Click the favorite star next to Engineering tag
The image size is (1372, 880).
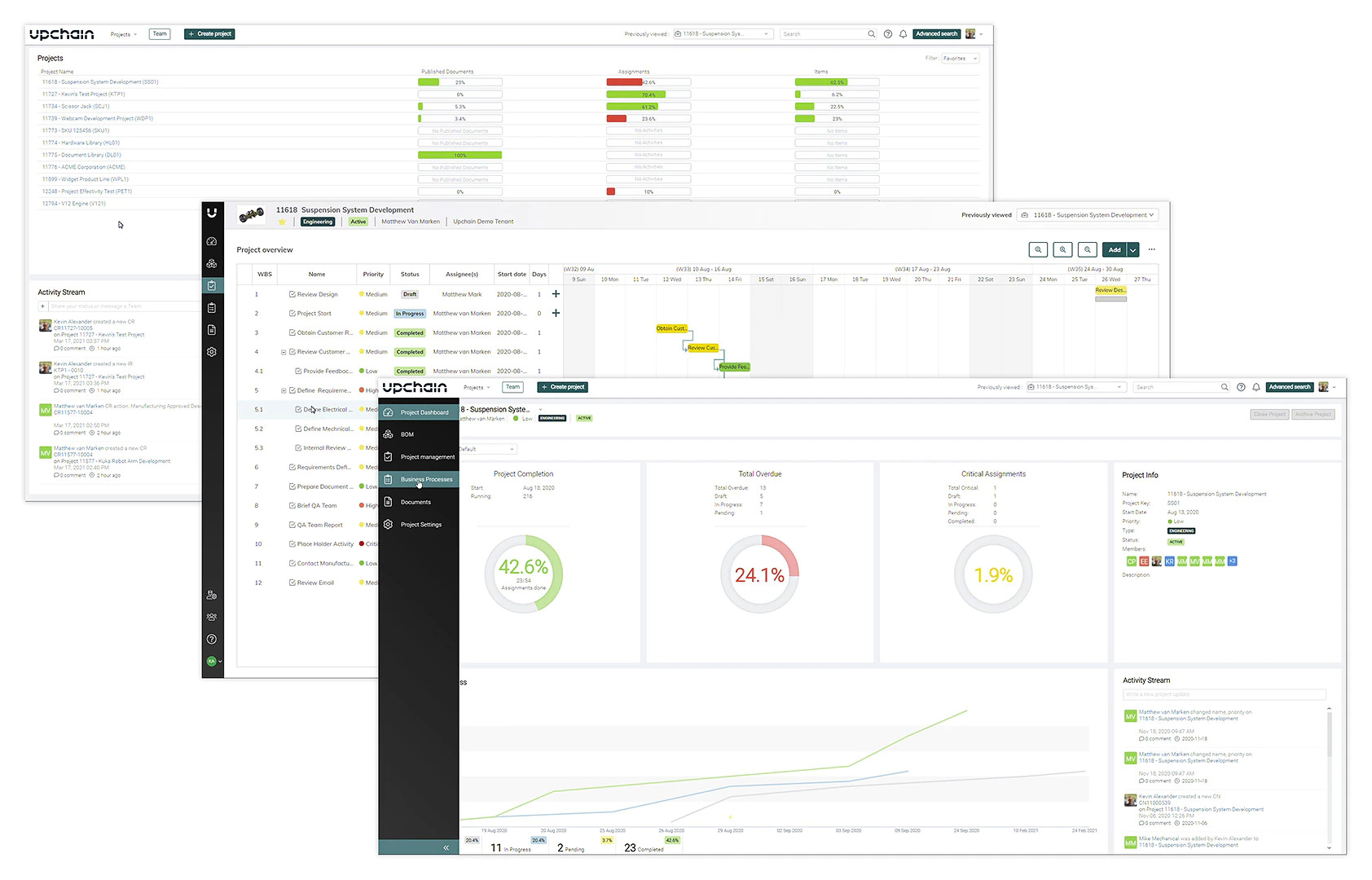282,222
